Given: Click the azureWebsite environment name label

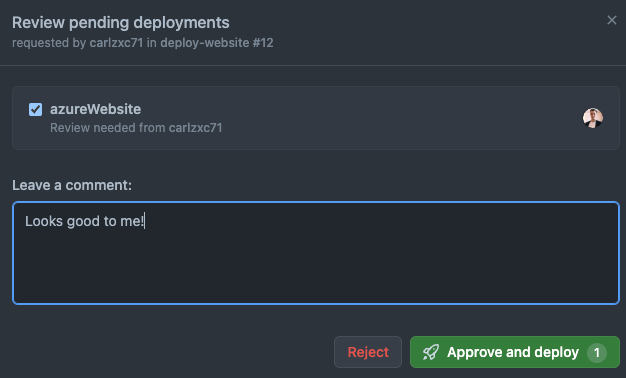Looking at the screenshot, I should tap(95, 109).
